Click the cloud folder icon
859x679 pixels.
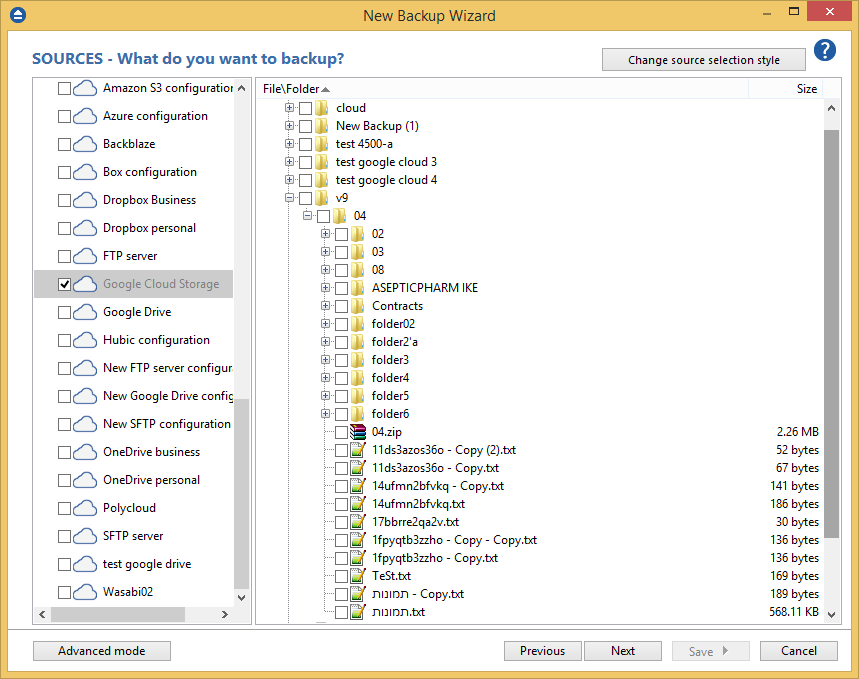click(322, 108)
